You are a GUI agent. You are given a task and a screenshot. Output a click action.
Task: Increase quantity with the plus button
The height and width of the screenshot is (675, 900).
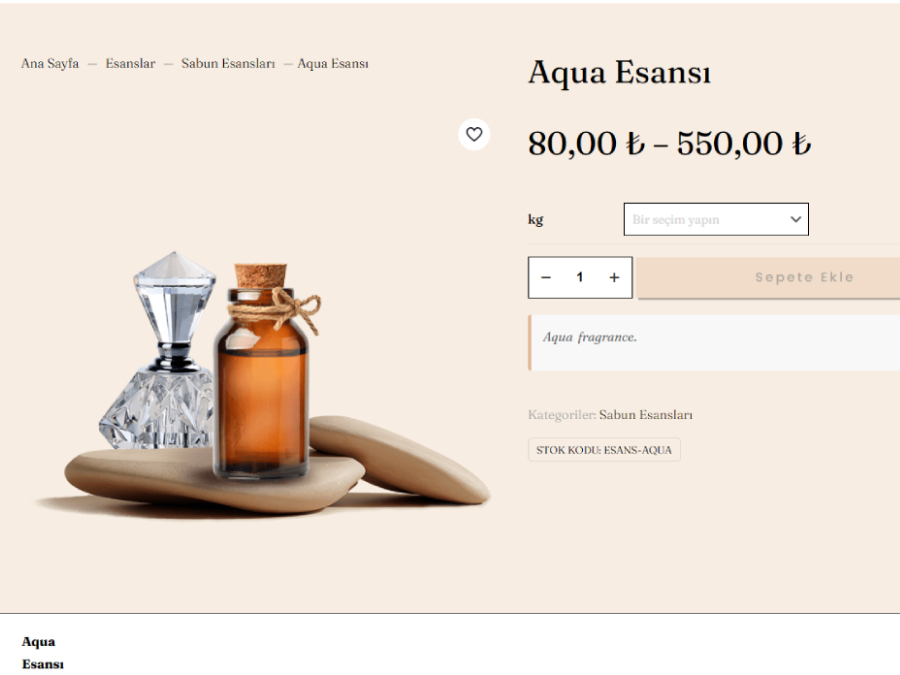click(x=614, y=278)
